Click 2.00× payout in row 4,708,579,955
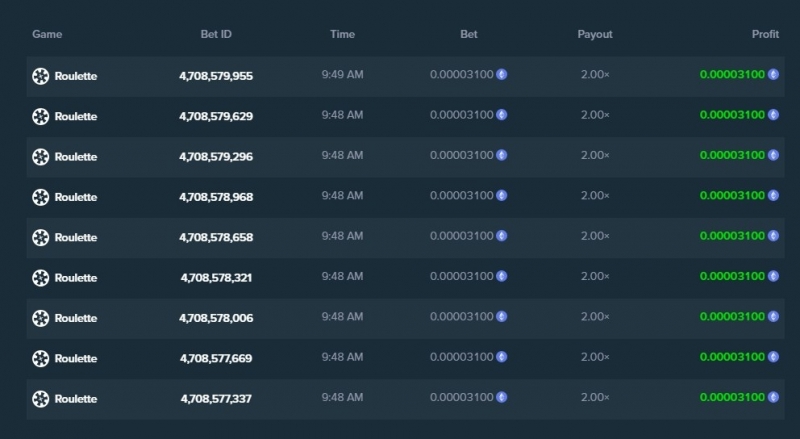 pos(595,75)
